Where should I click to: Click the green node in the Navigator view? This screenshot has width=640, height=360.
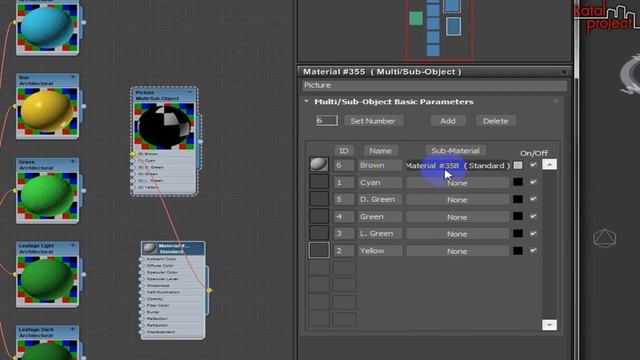pyautogui.click(x=416, y=18)
